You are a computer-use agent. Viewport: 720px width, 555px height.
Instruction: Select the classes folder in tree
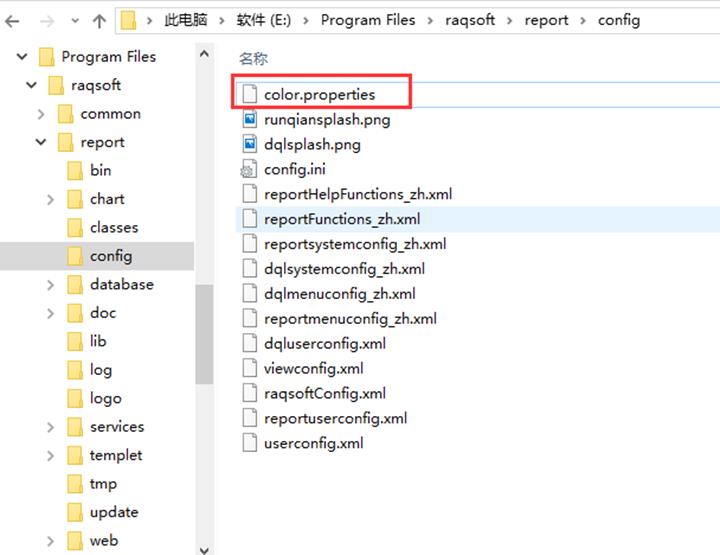(x=114, y=227)
